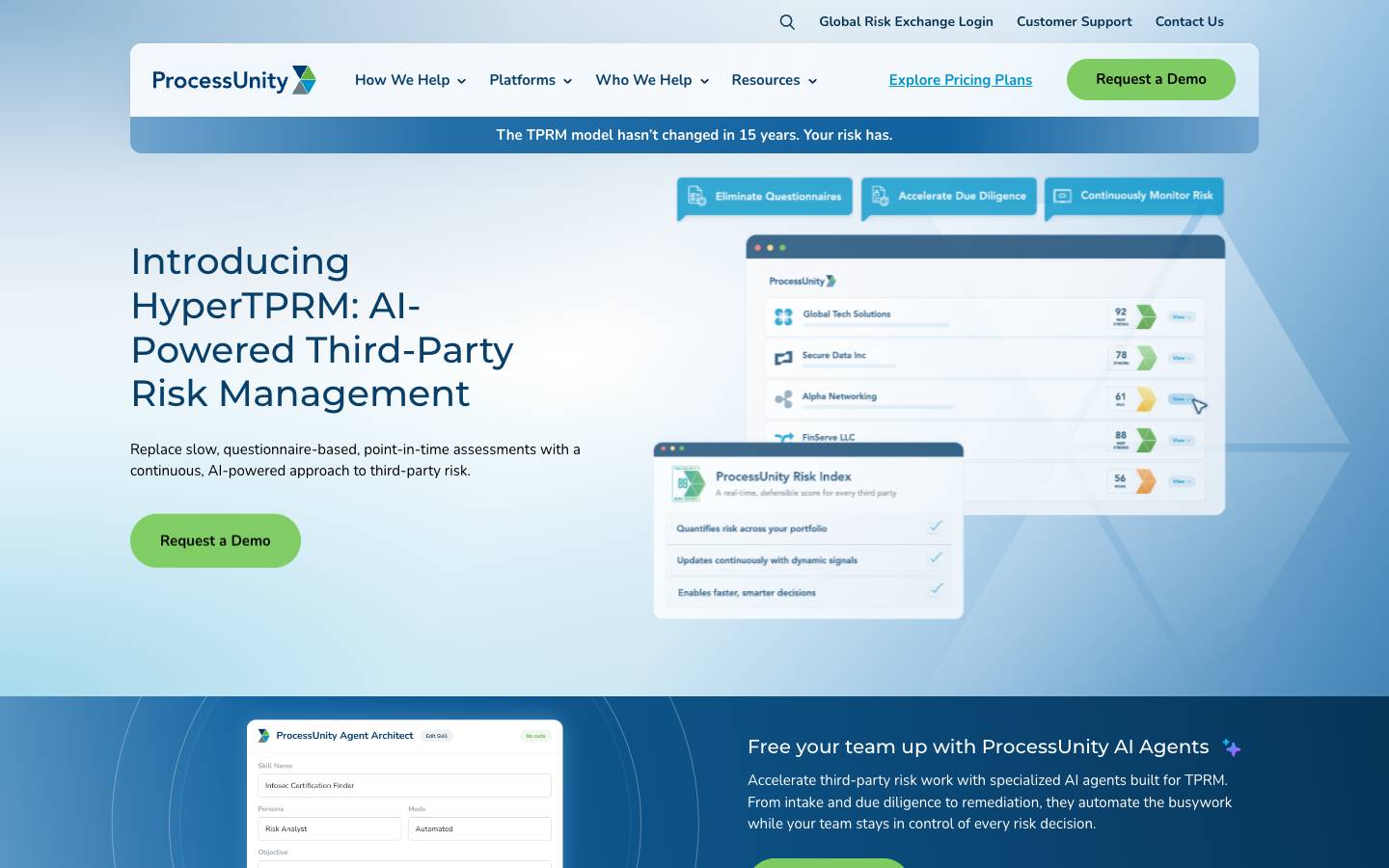Click the score value 56
The image size is (1389, 868).
[1120, 477]
